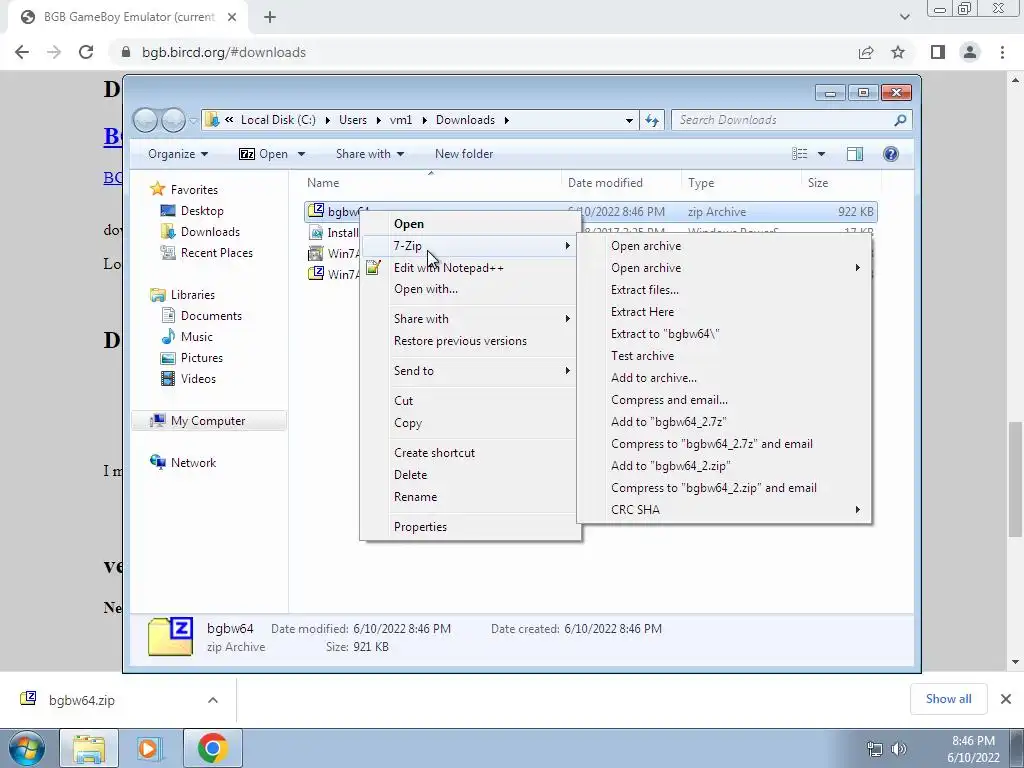
Task: Select Network in navigation pane
Action: 193,463
